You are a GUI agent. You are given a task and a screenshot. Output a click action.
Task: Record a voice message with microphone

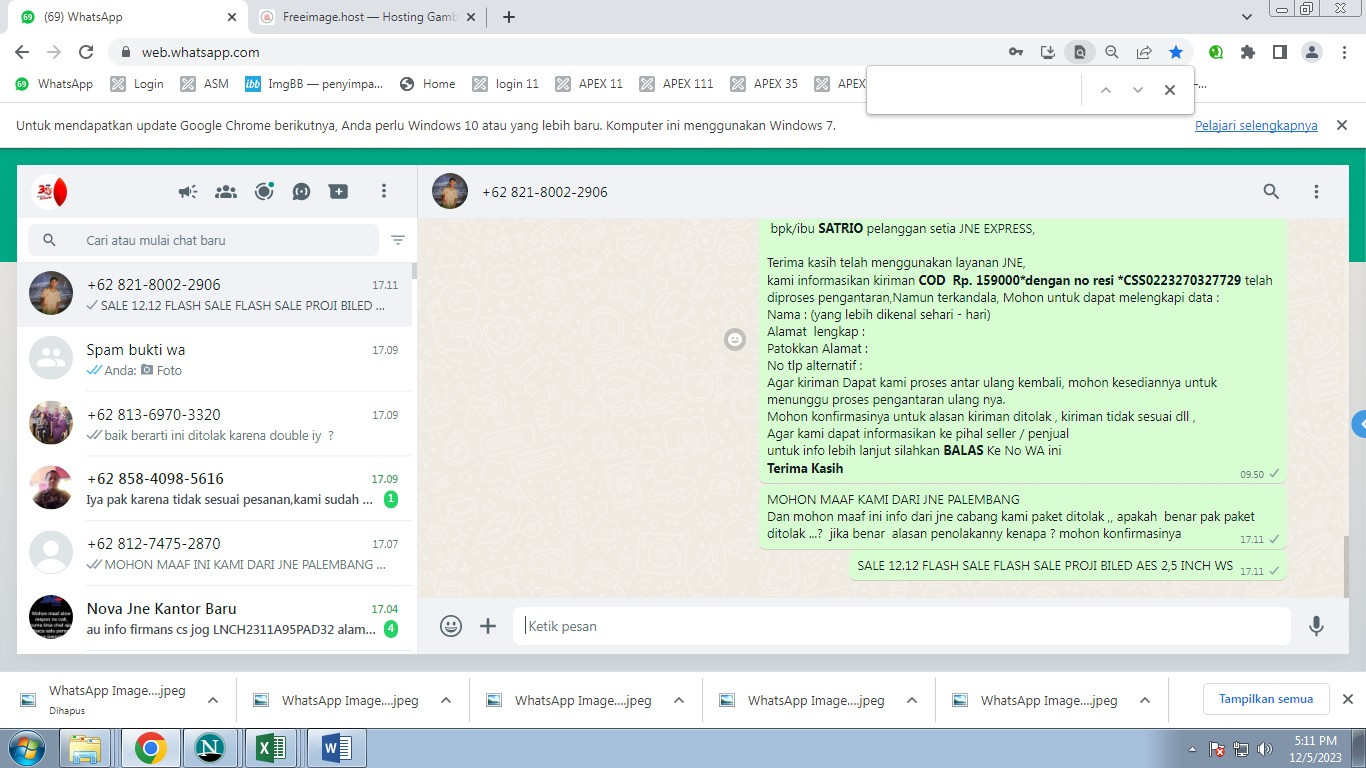(1317, 626)
